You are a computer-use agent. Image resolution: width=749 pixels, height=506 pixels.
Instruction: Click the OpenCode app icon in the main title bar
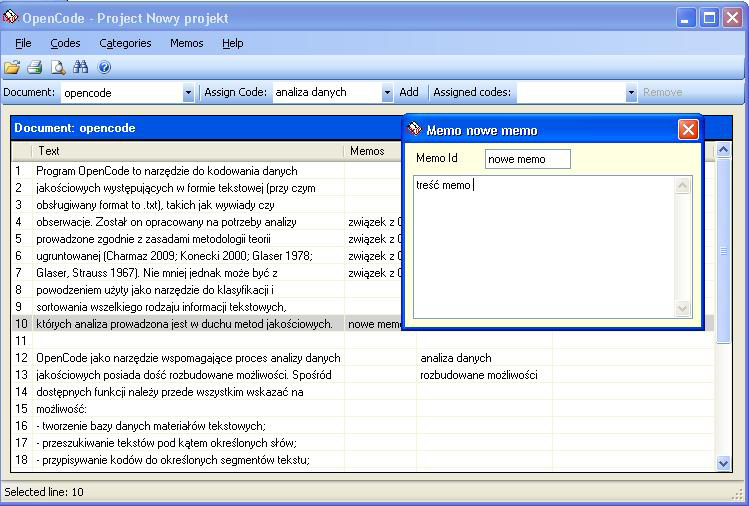[x=11, y=18]
